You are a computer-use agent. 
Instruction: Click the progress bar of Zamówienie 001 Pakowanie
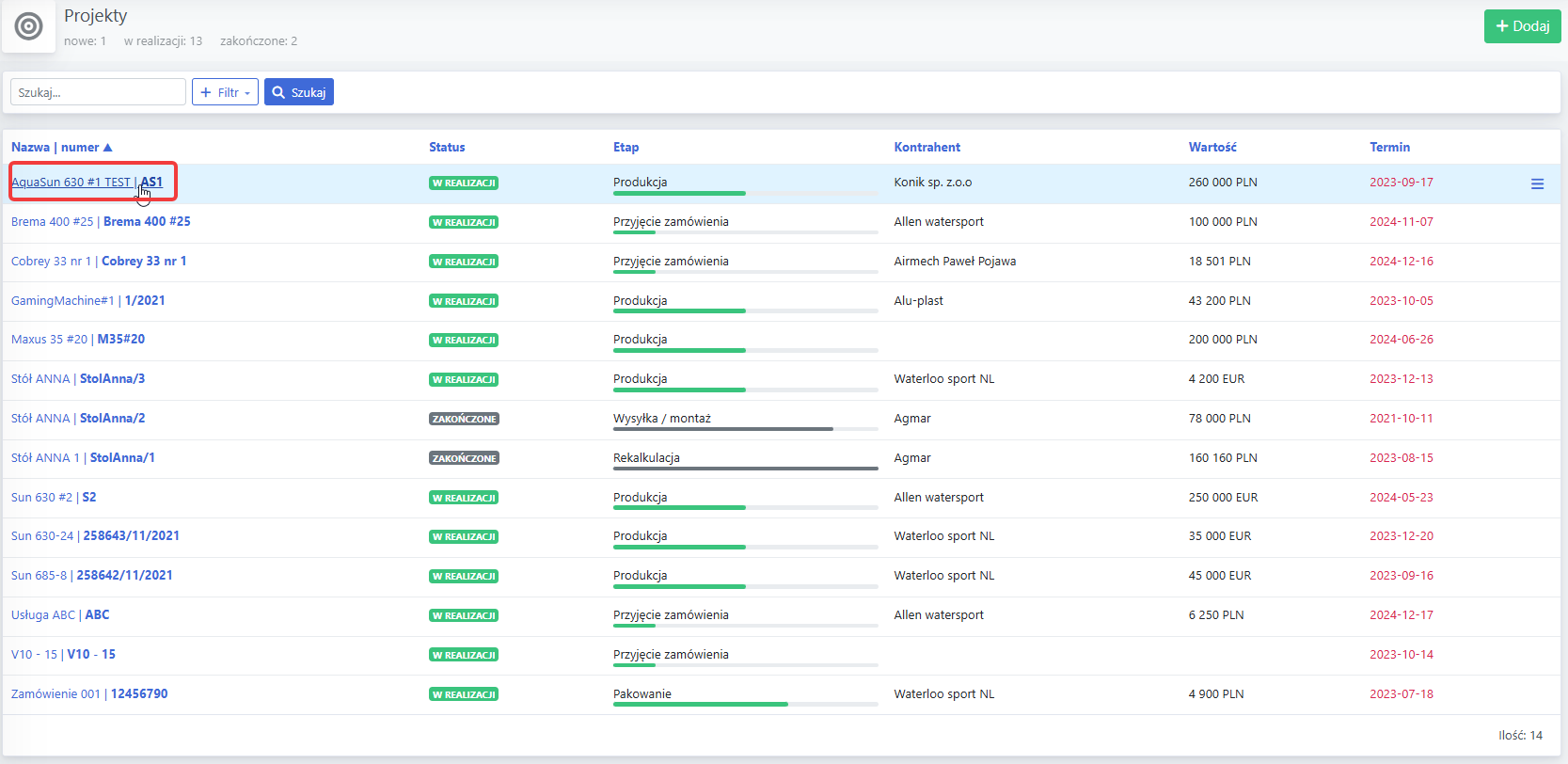[745, 704]
